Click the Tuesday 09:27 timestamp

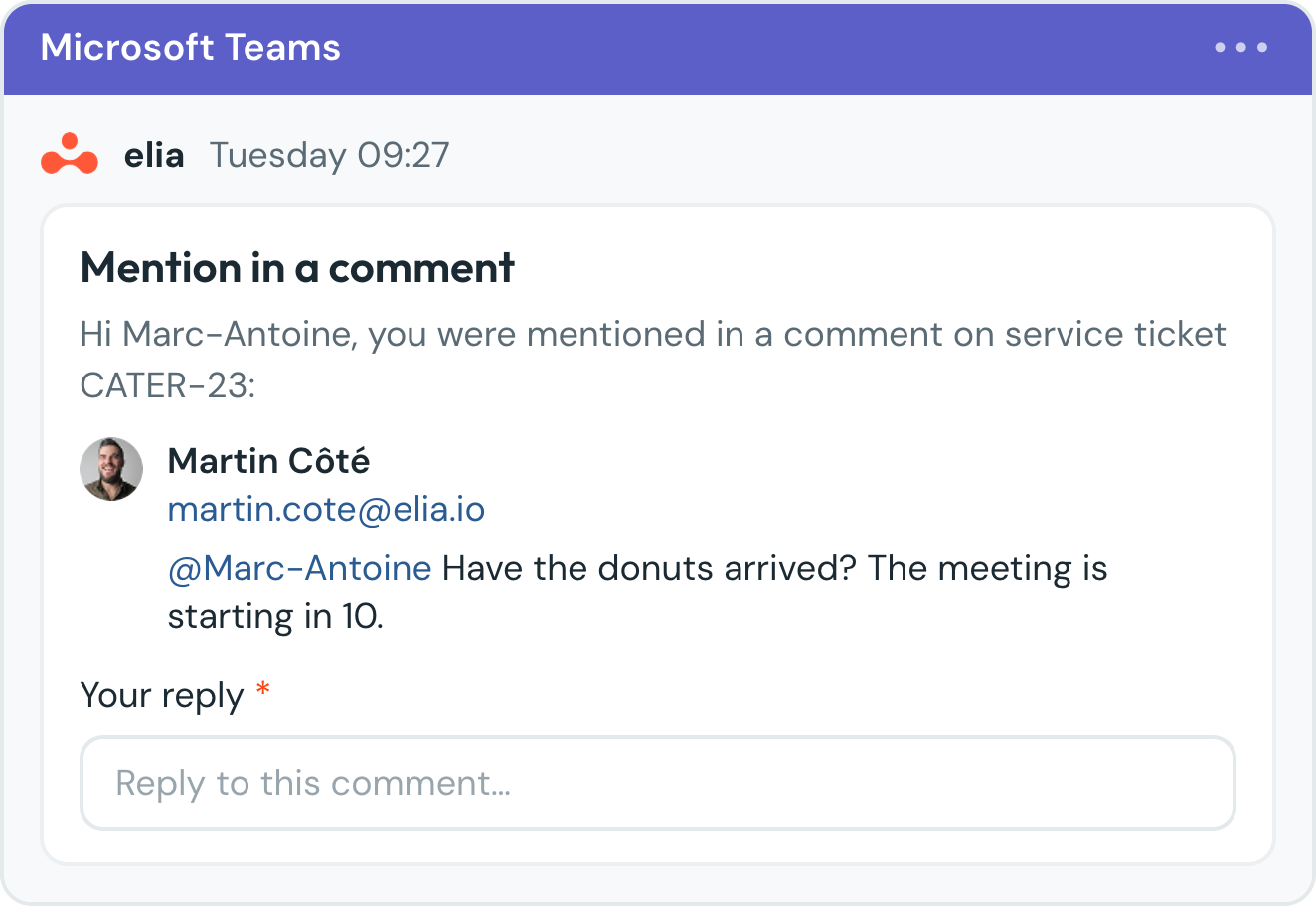tap(329, 155)
